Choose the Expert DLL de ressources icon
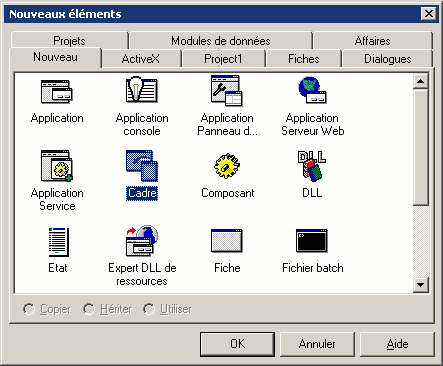The image size is (443, 366). point(142,240)
